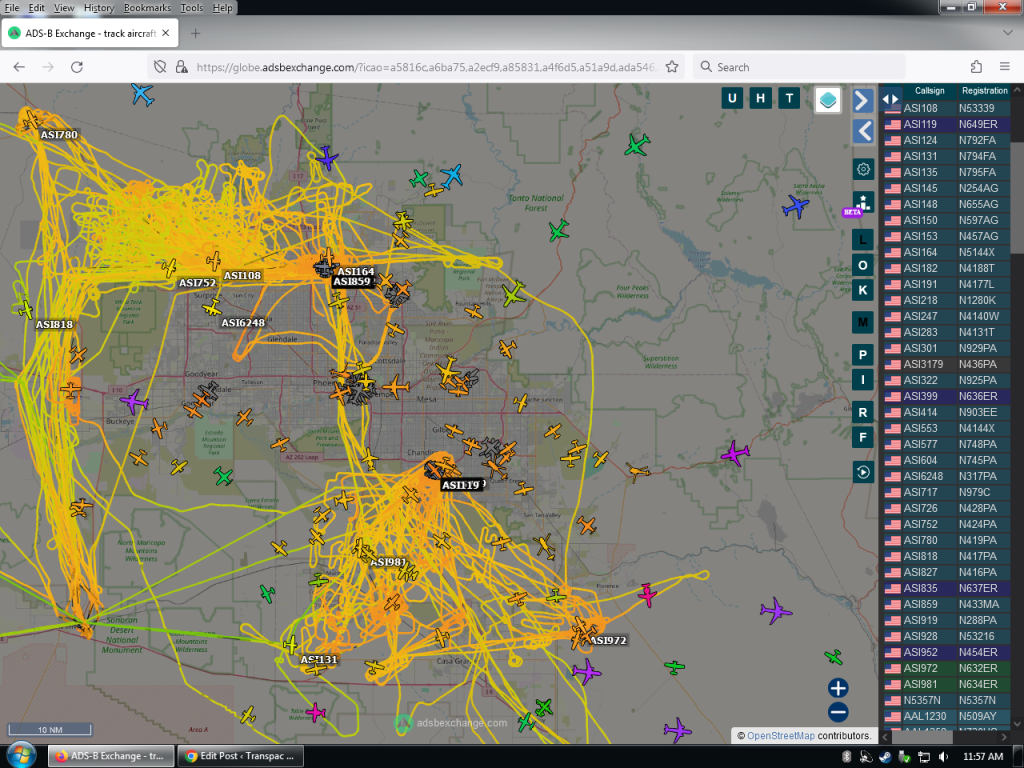Zoom out with the minus button
The height and width of the screenshot is (768, 1024).
tap(838, 712)
